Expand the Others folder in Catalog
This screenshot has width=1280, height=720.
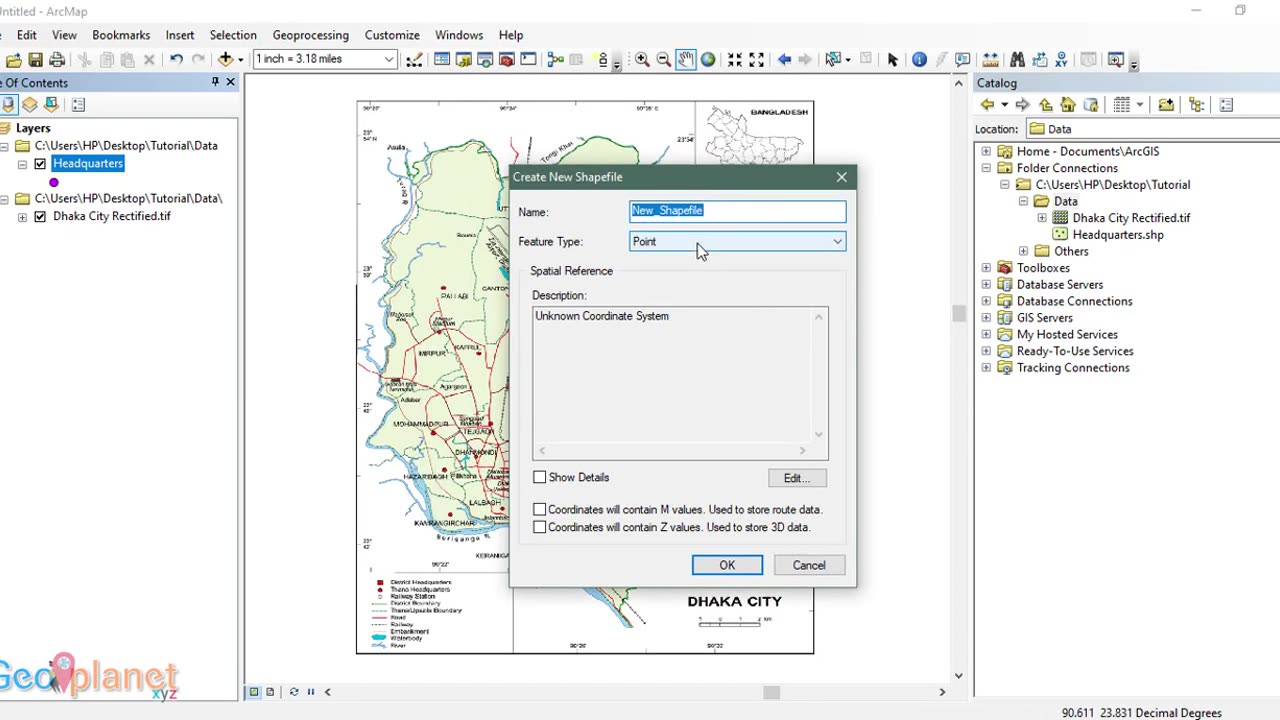coord(1023,251)
